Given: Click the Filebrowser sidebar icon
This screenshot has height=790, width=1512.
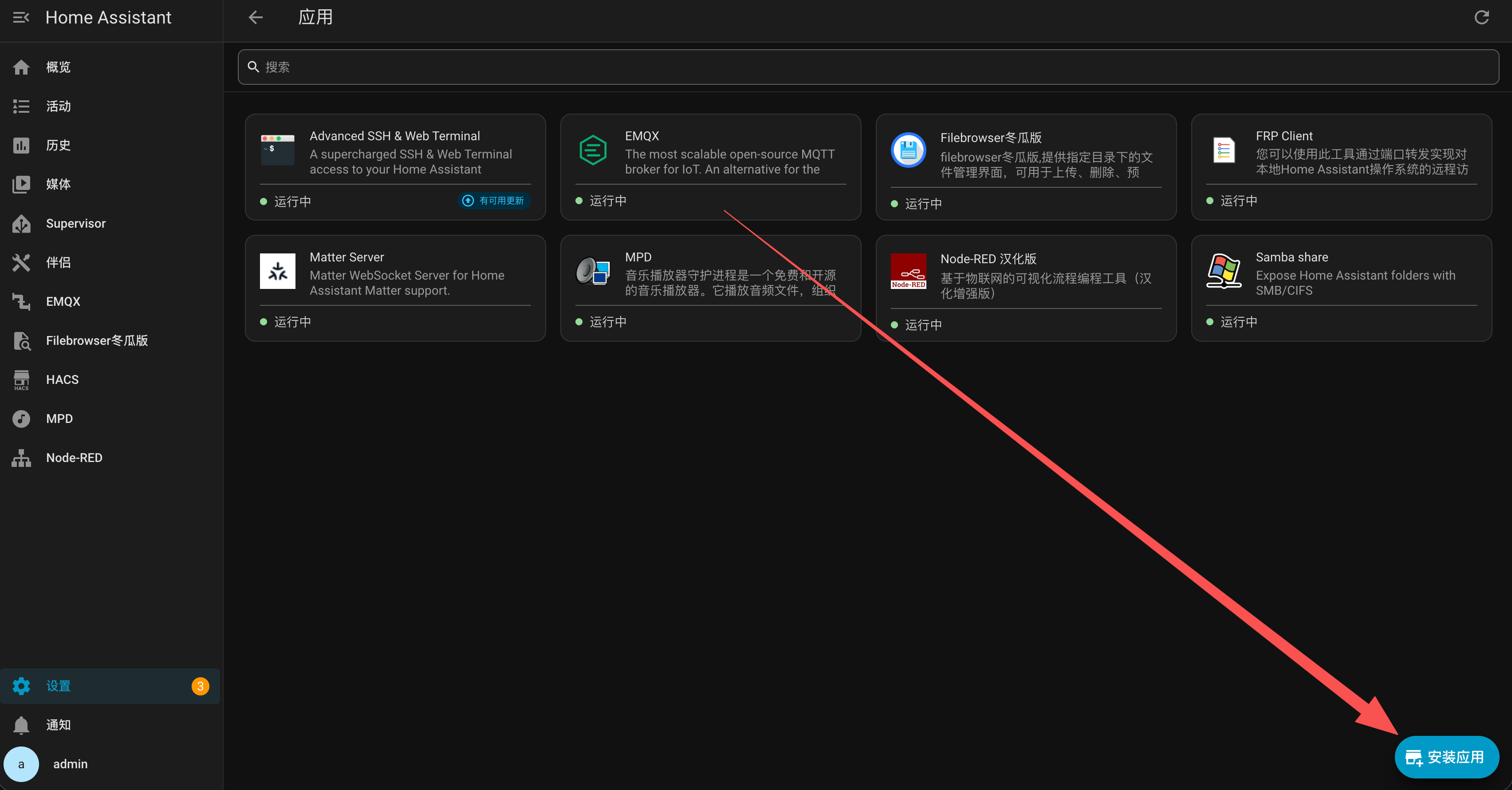Looking at the screenshot, I should (21, 341).
